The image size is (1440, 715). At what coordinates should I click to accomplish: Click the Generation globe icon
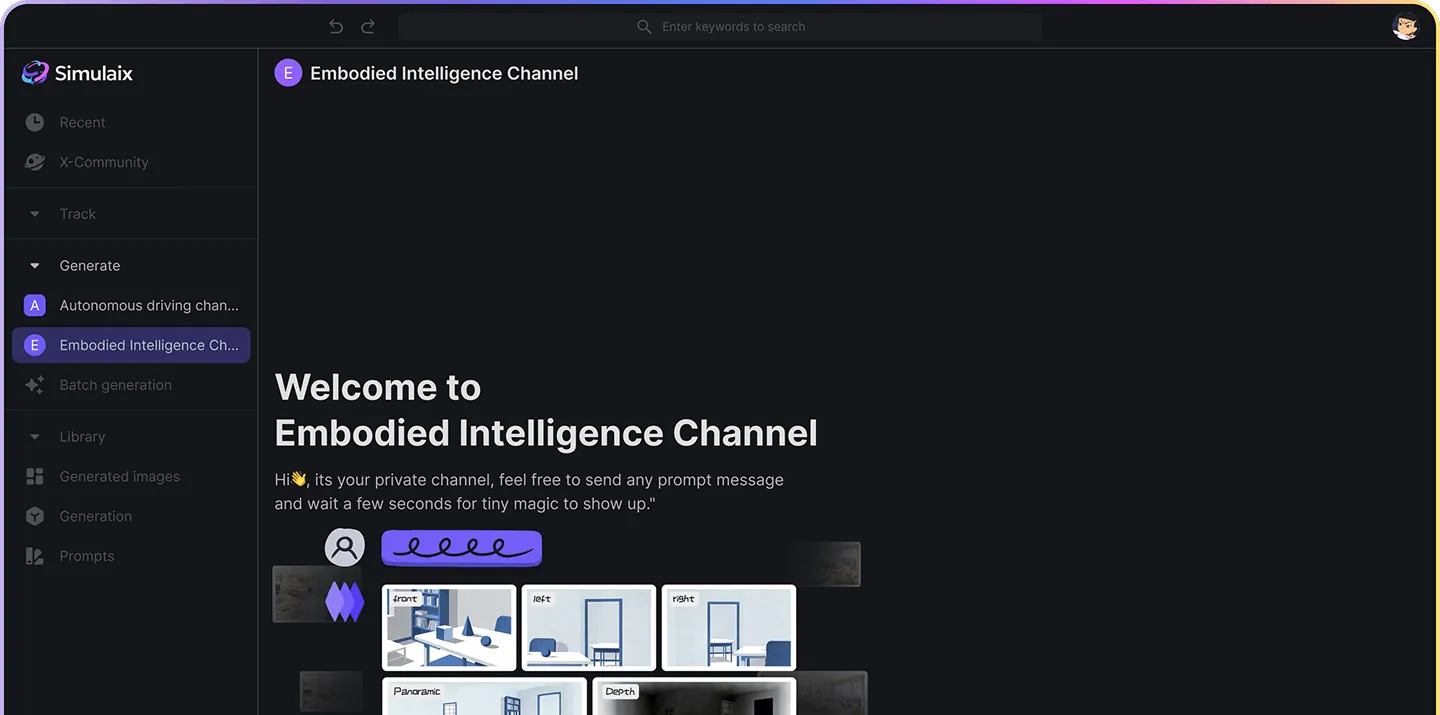coord(33,516)
